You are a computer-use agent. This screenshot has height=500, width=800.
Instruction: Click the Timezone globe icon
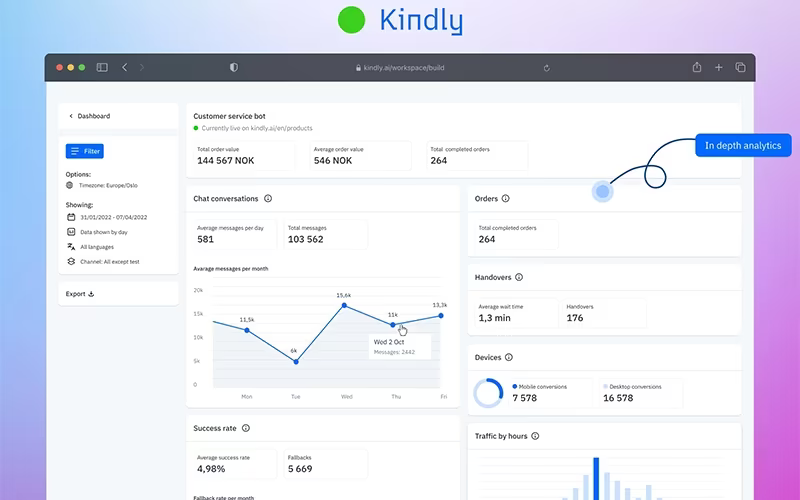click(x=69, y=185)
